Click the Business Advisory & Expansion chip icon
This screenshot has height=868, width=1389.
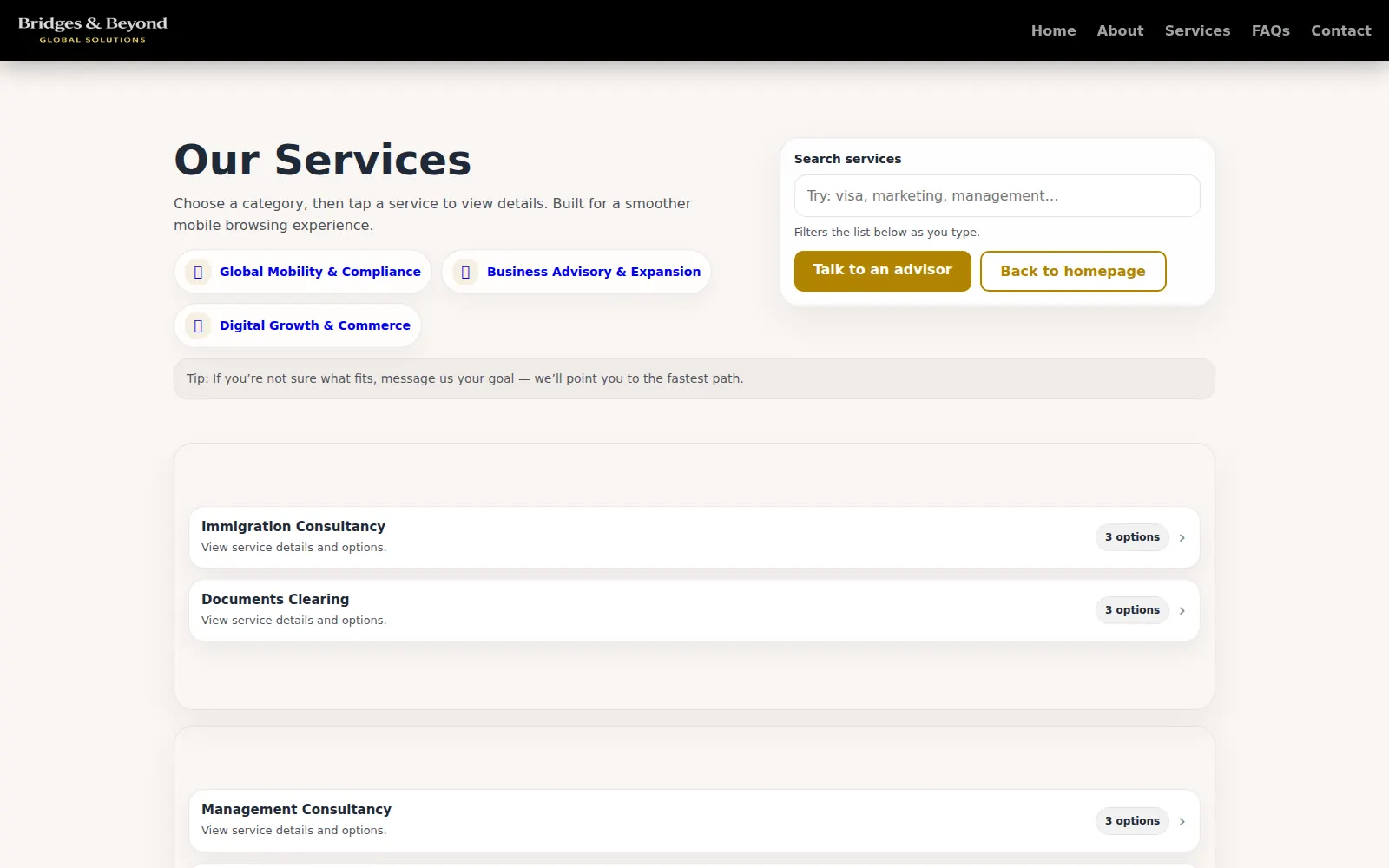[465, 272]
